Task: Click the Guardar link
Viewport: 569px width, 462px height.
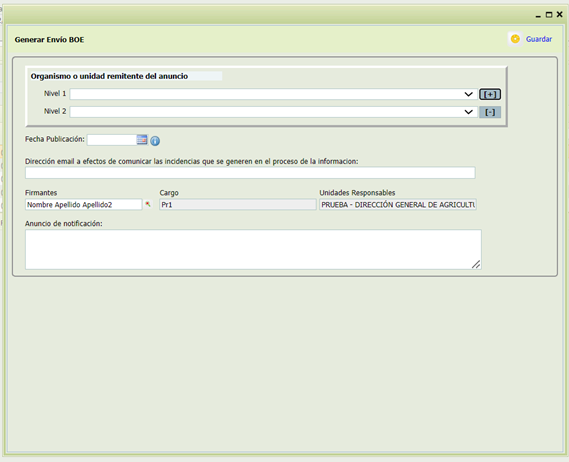Action: (539, 39)
